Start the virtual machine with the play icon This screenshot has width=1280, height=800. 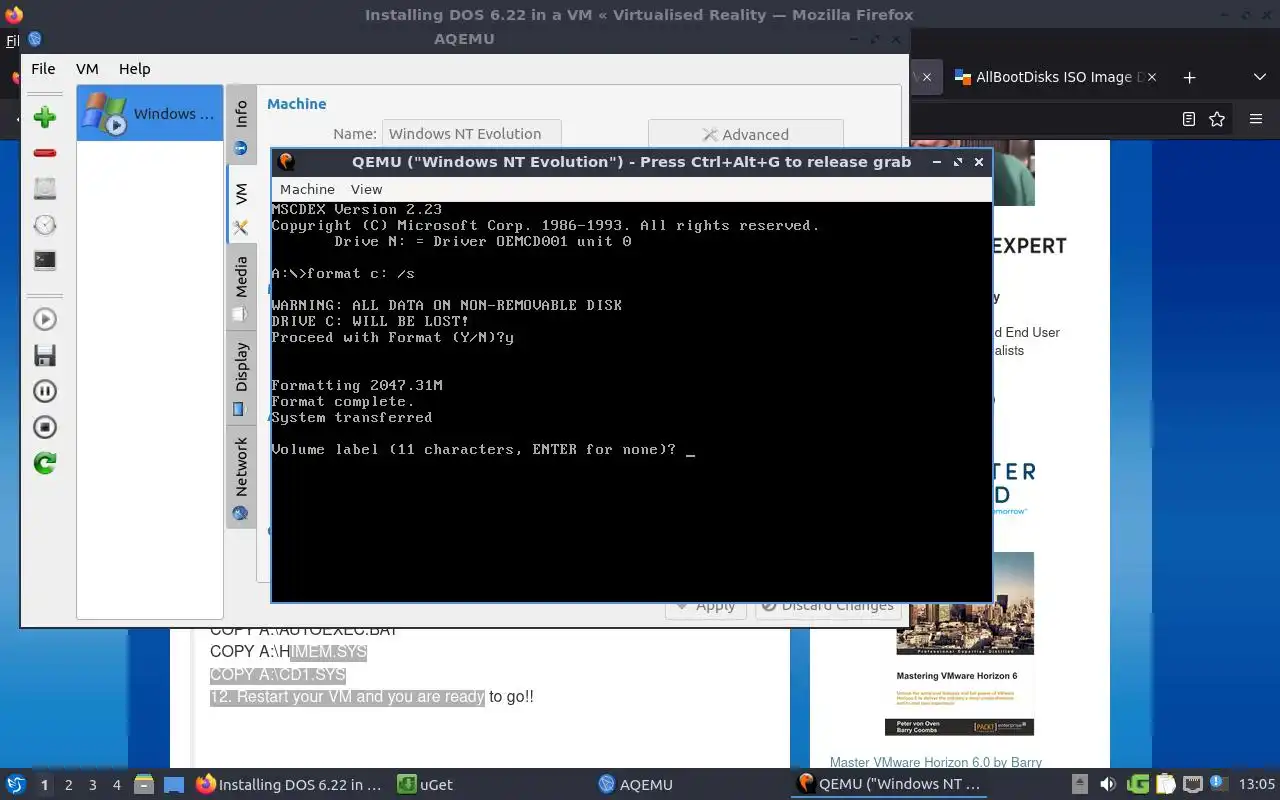coord(44,319)
